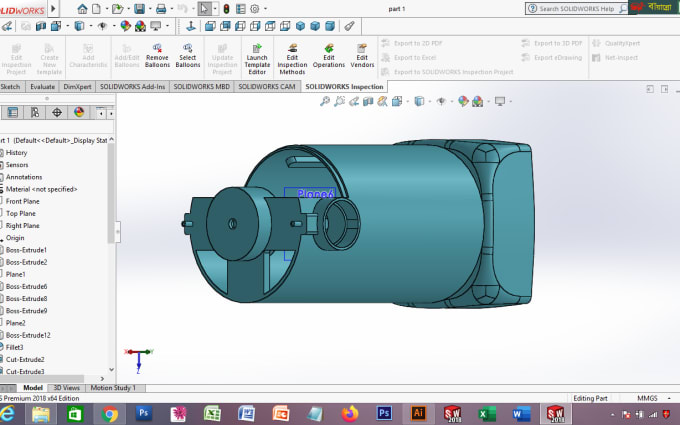Click the Home icon in the top toolbar

pyautogui.click(x=82, y=9)
